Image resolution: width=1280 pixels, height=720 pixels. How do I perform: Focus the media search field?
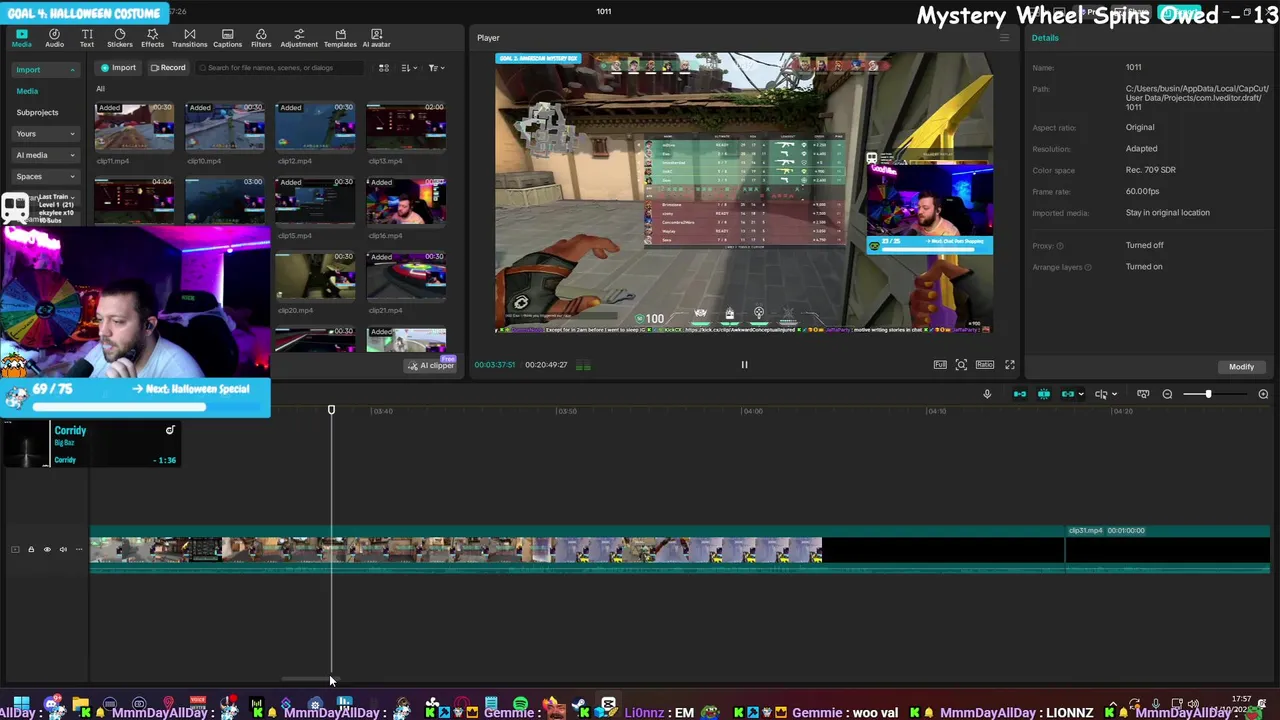(x=280, y=68)
